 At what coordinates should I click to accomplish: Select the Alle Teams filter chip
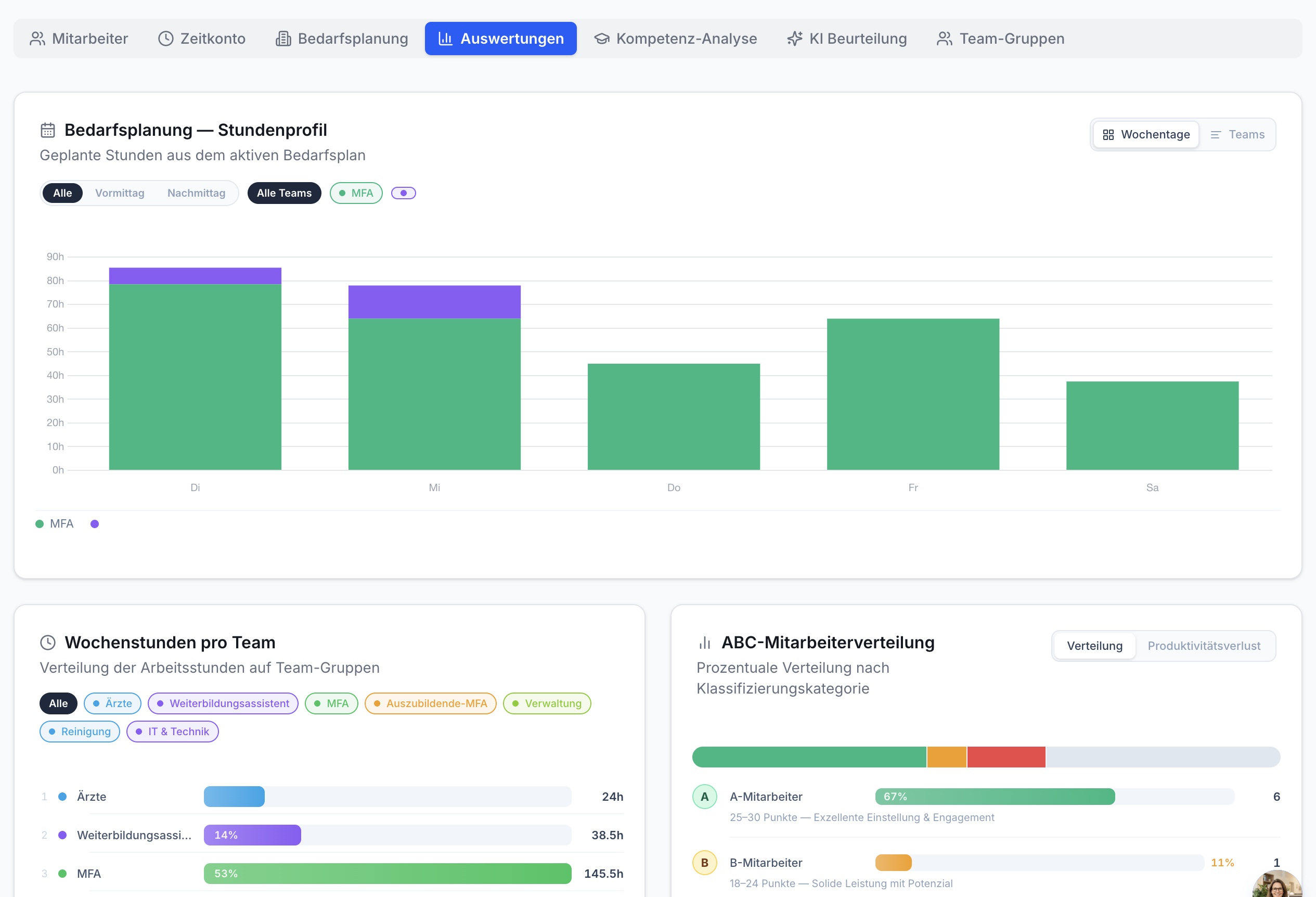(x=284, y=193)
